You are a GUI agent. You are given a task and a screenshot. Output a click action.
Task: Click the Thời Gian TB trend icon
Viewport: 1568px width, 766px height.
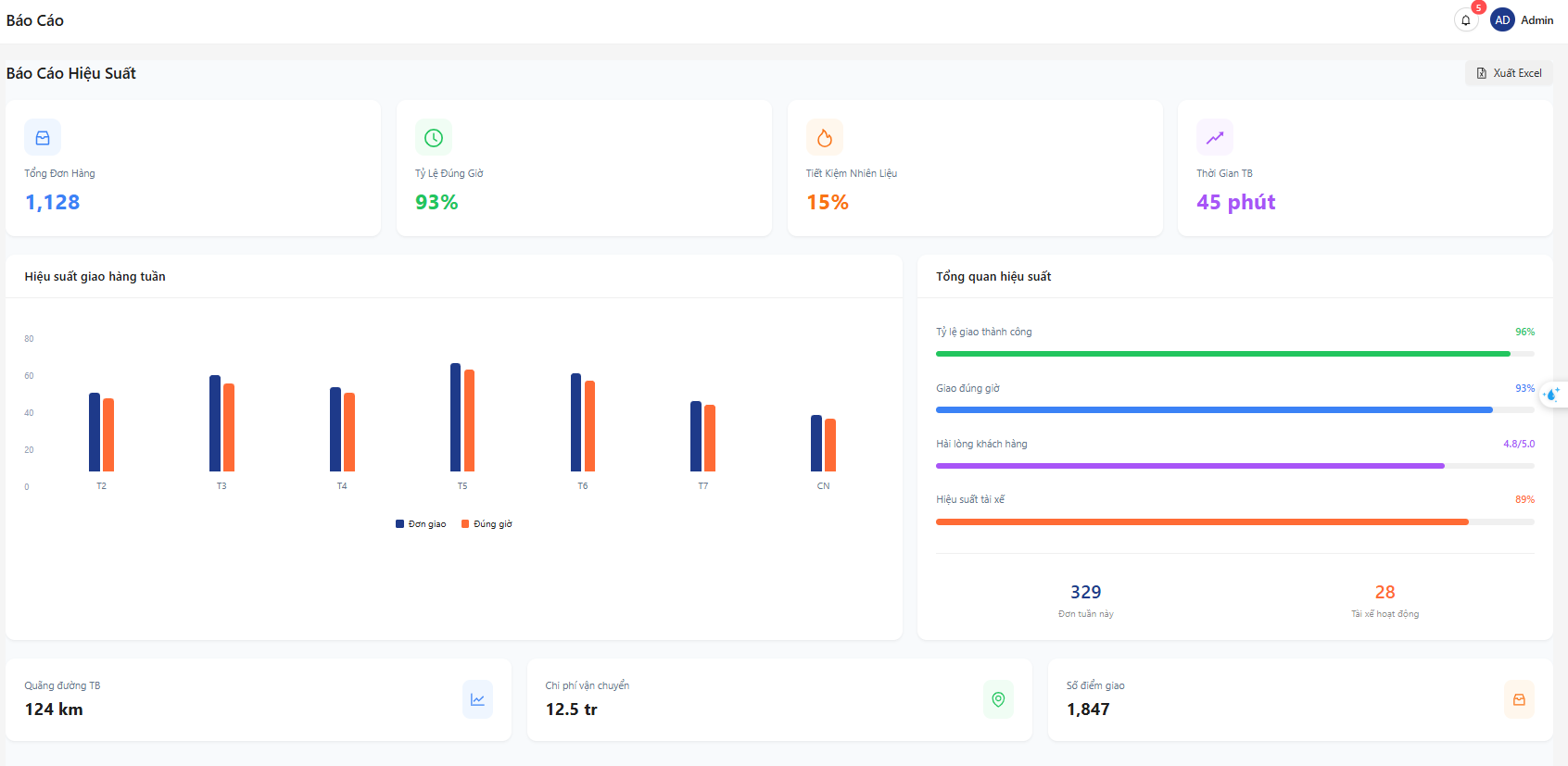click(1214, 138)
